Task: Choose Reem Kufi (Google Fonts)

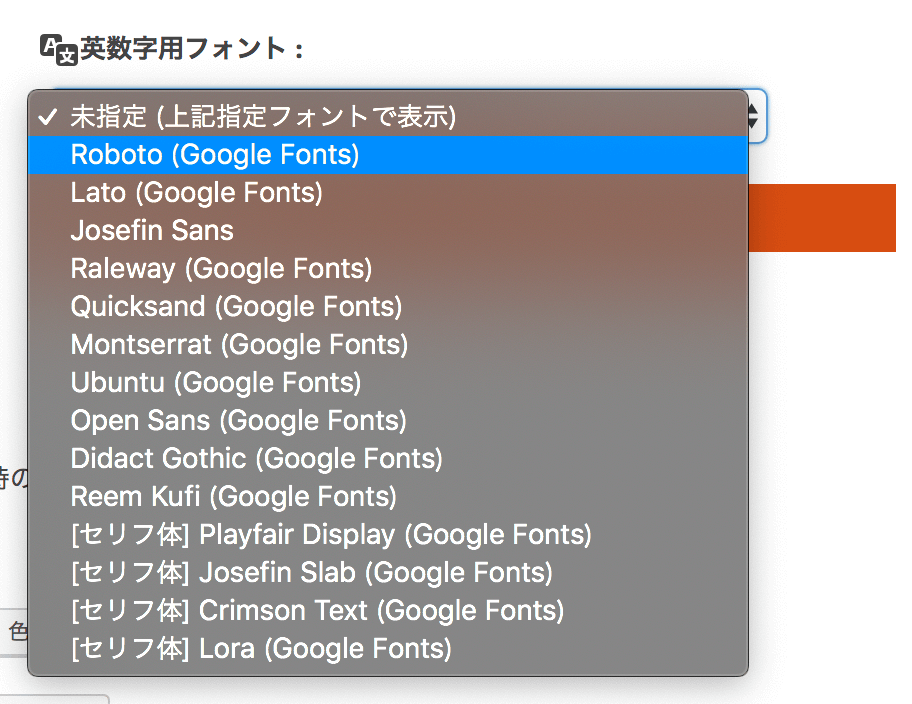Action: click(x=388, y=496)
